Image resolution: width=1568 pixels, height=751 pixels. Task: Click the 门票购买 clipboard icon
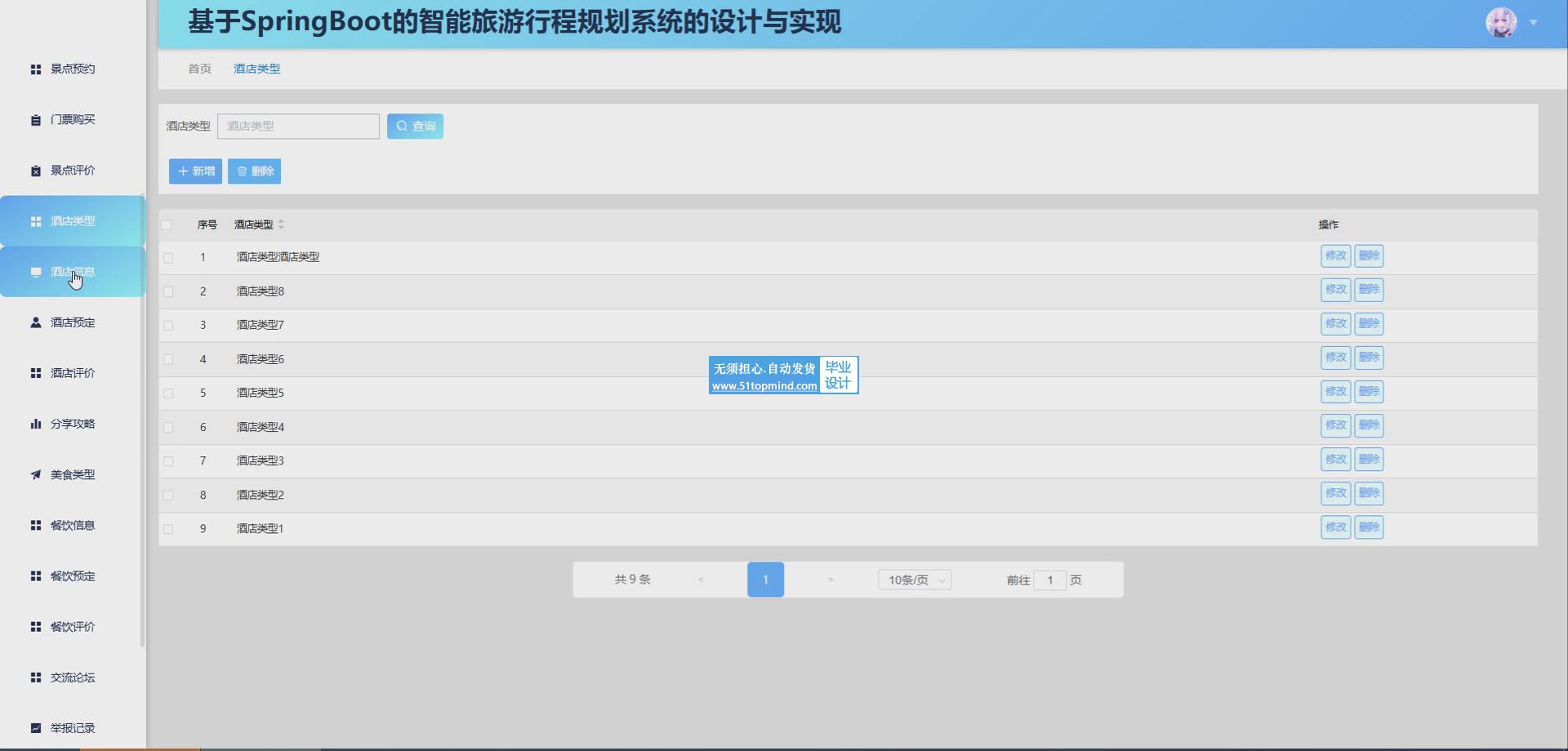click(x=36, y=120)
